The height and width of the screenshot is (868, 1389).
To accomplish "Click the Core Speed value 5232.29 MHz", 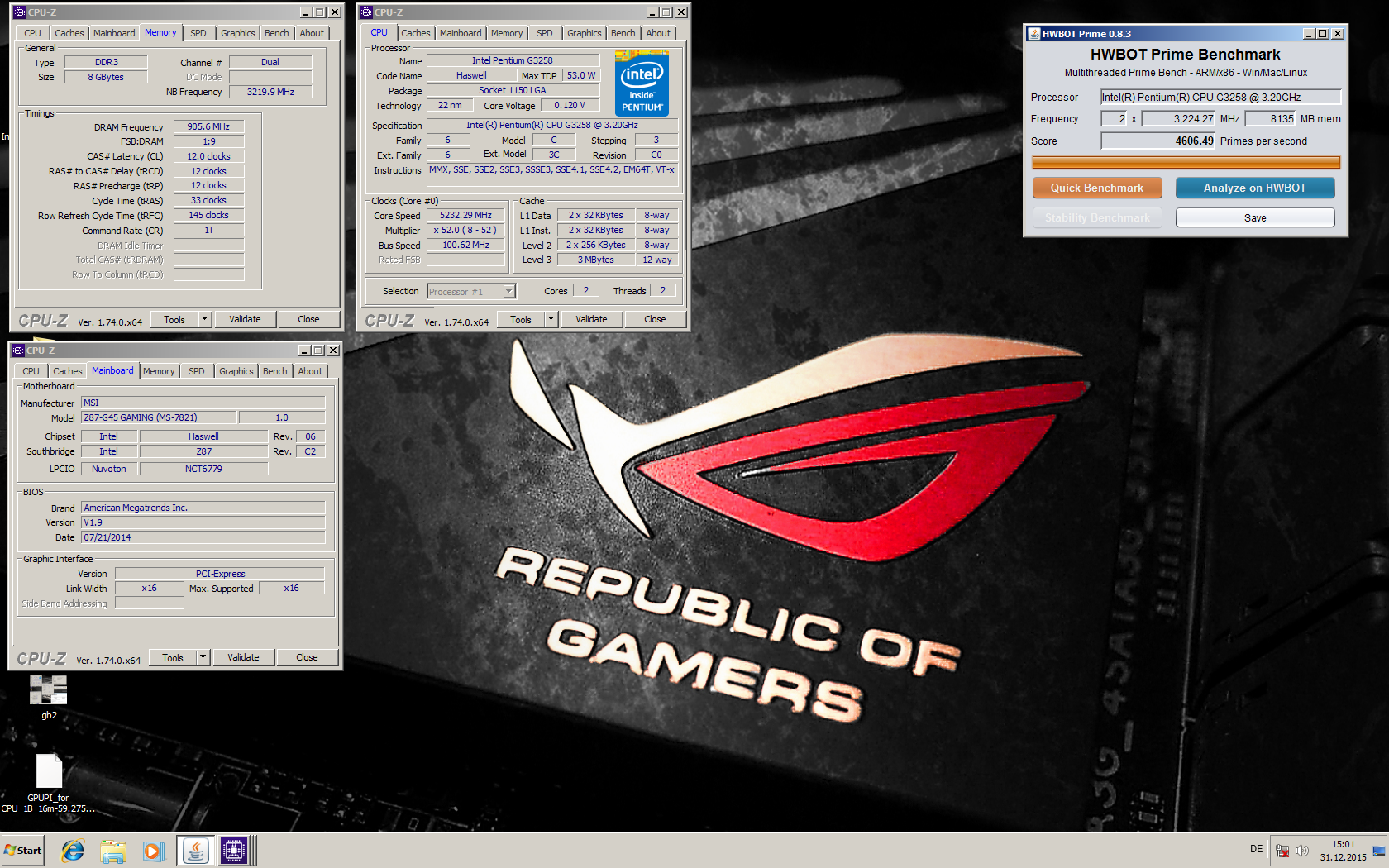I will pyautogui.click(x=465, y=215).
